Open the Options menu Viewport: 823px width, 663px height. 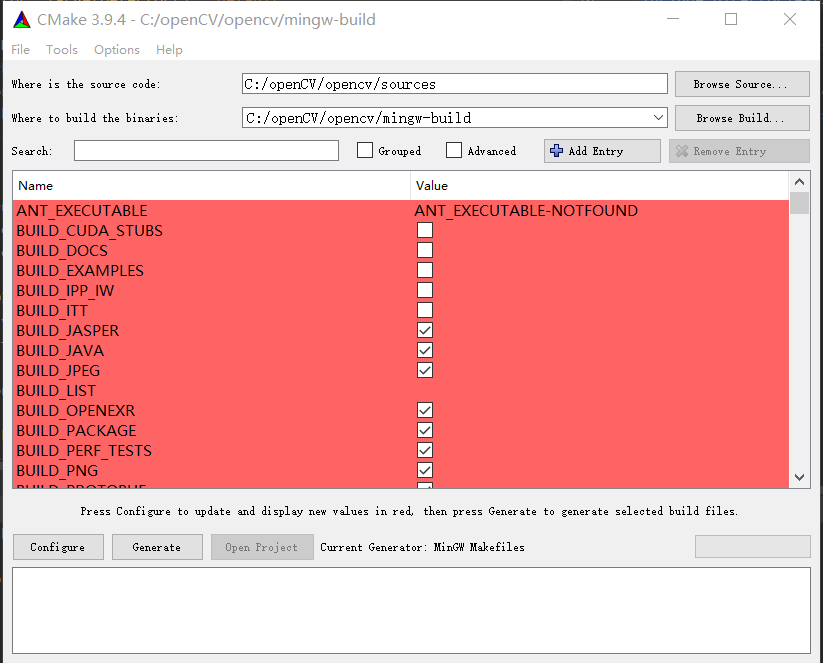(x=117, y=50)
